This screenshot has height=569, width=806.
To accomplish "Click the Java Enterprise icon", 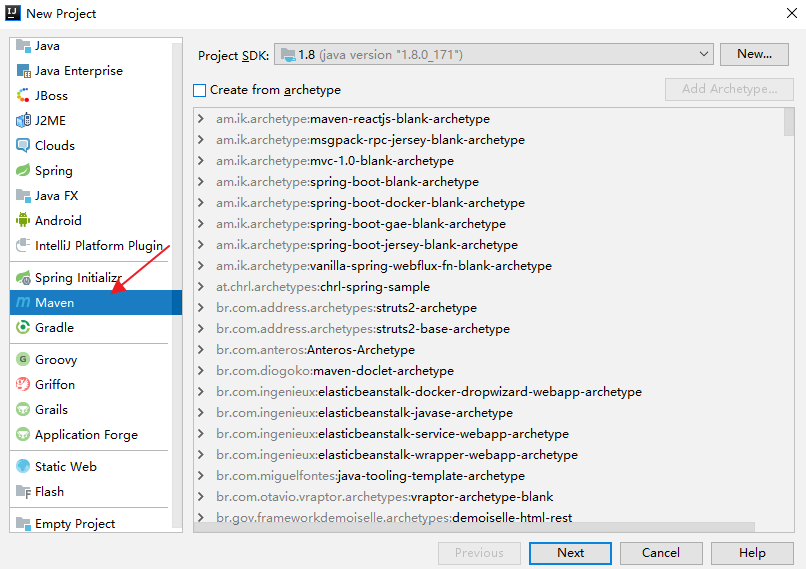I will 23,71.
